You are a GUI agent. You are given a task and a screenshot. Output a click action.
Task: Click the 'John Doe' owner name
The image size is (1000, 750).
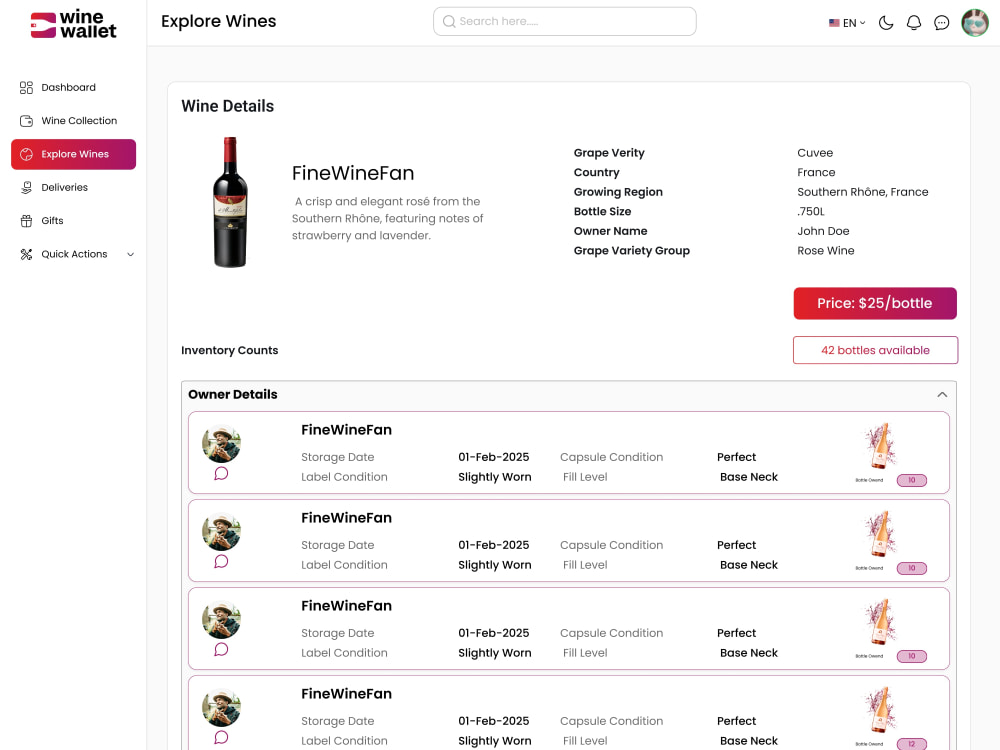point(823,231)
